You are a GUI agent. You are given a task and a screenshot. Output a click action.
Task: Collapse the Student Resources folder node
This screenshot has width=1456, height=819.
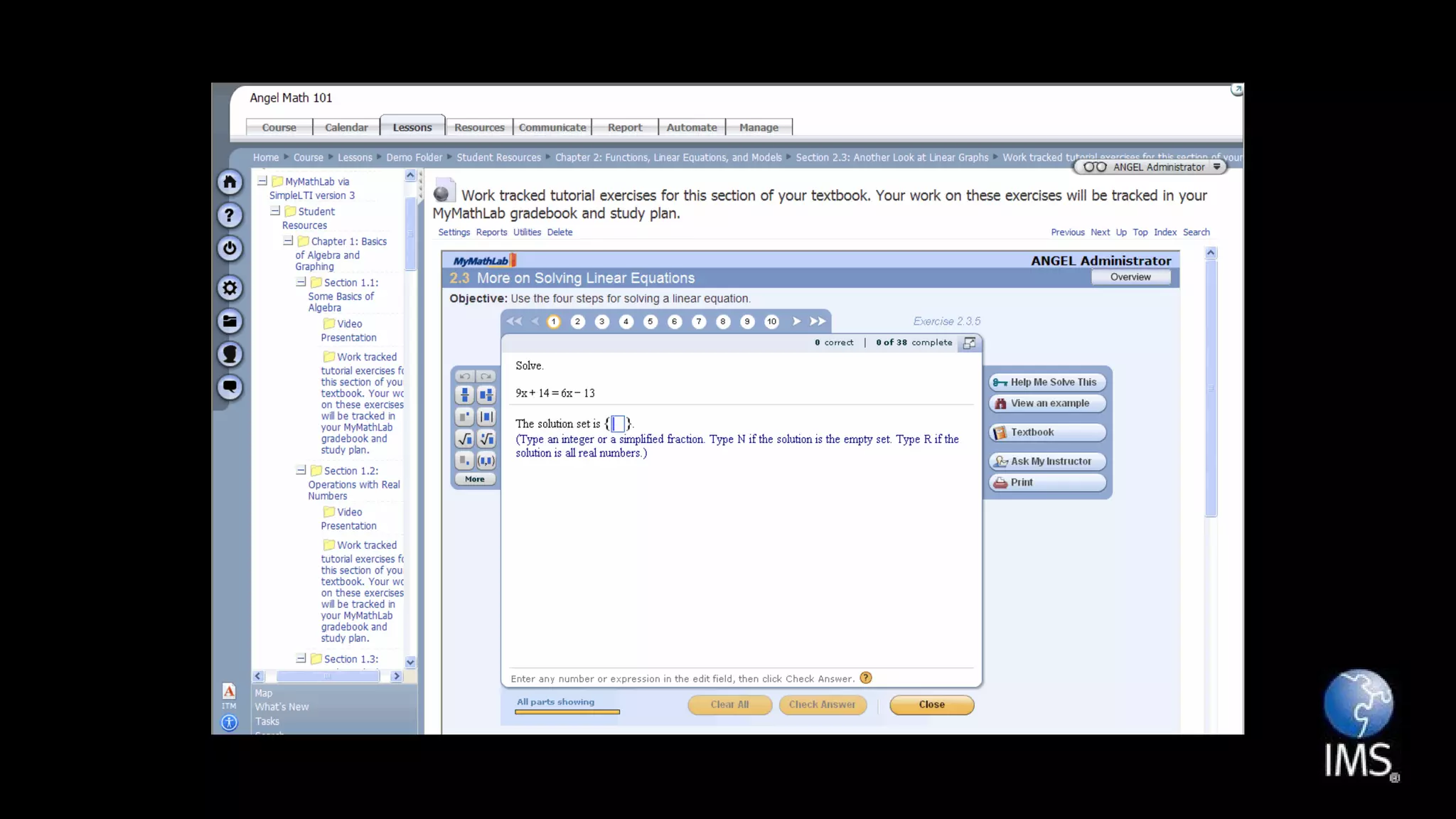275,211
